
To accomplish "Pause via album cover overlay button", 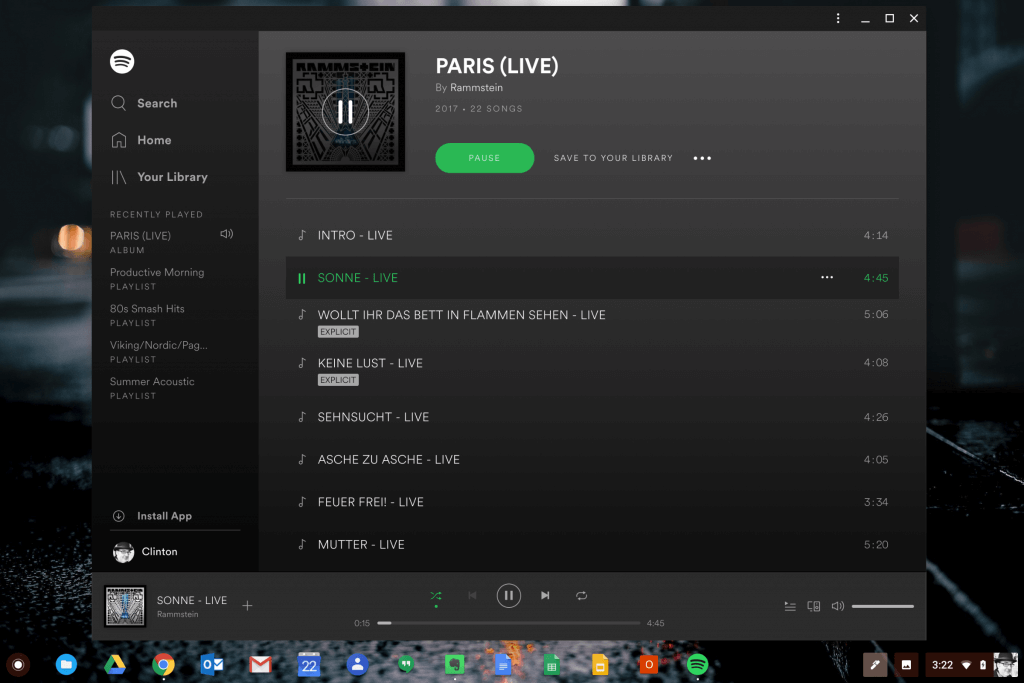I will coord(345,112).
